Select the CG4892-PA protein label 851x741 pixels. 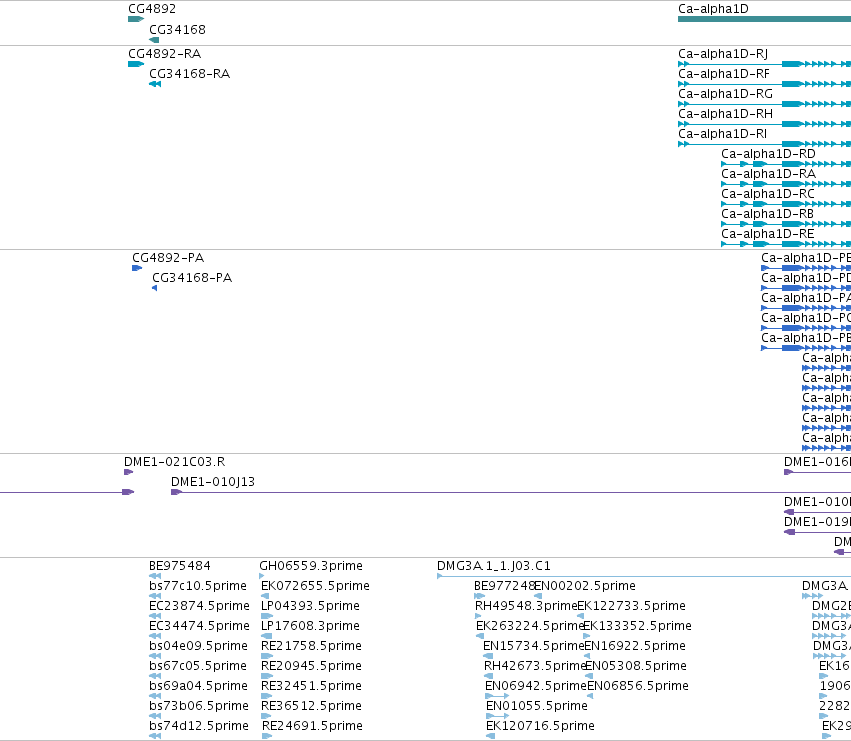(x=168, y=258)
